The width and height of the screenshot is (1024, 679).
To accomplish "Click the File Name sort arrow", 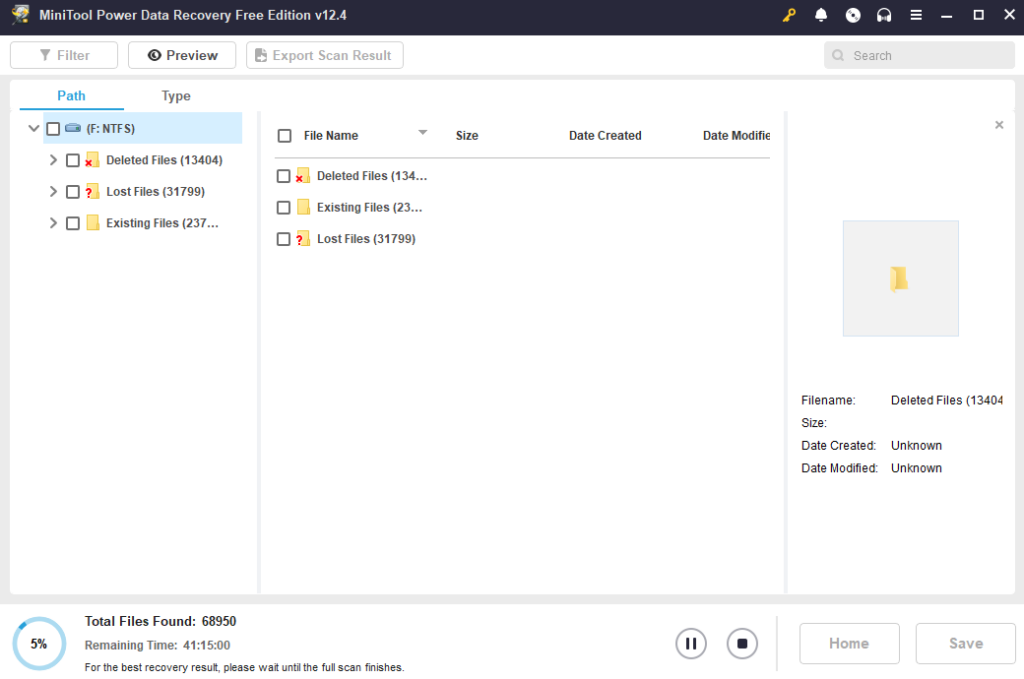I will (x=423, y=133).
